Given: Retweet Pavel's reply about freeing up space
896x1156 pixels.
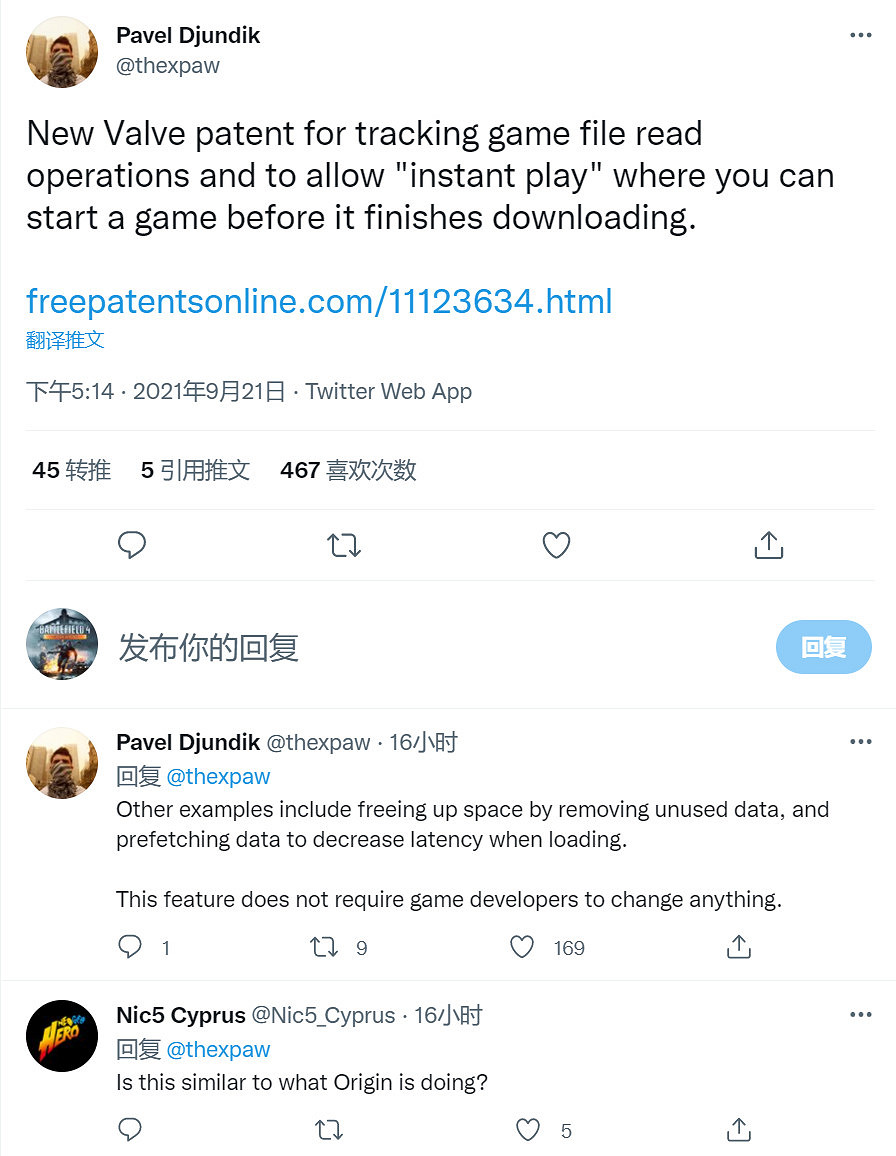Looking at the screenshot, I should click(324, 947).
